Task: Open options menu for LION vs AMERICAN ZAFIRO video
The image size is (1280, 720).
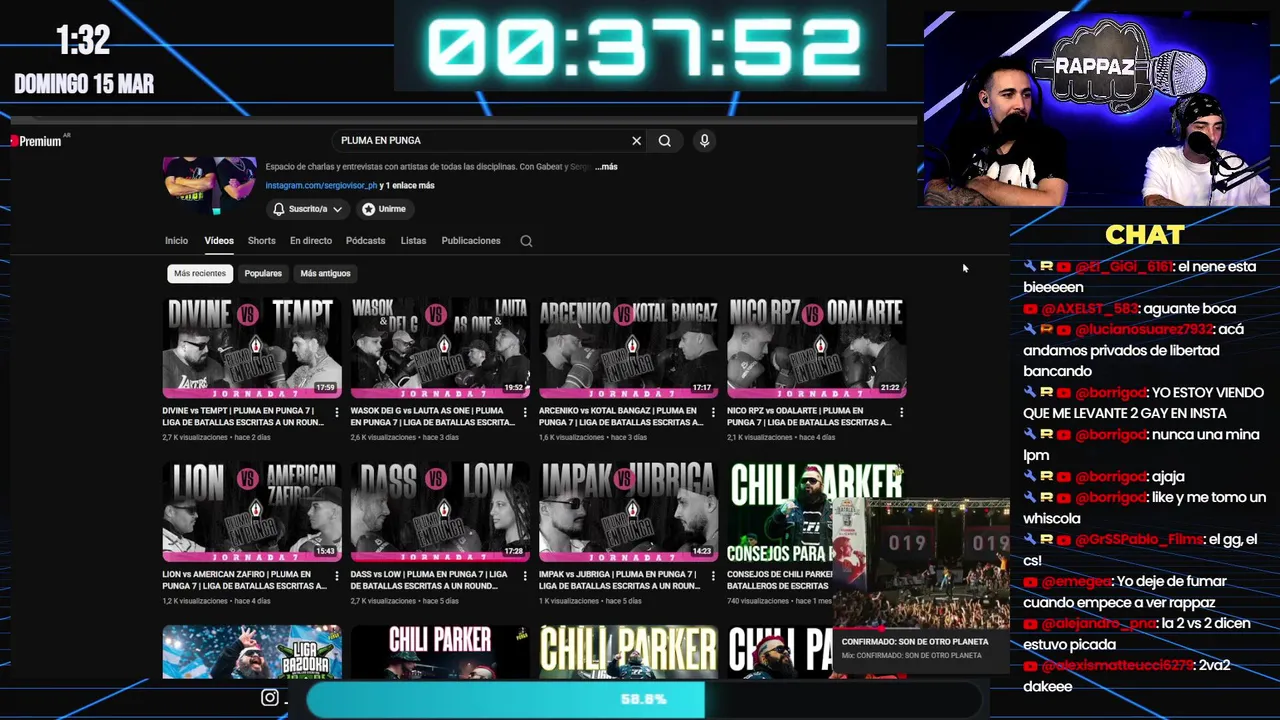Action: (x=336, y=576)
